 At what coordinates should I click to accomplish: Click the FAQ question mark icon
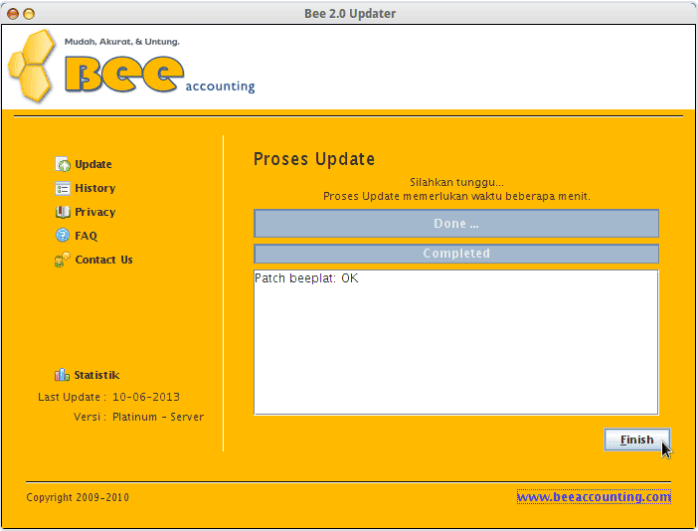[x=63, y=235]
